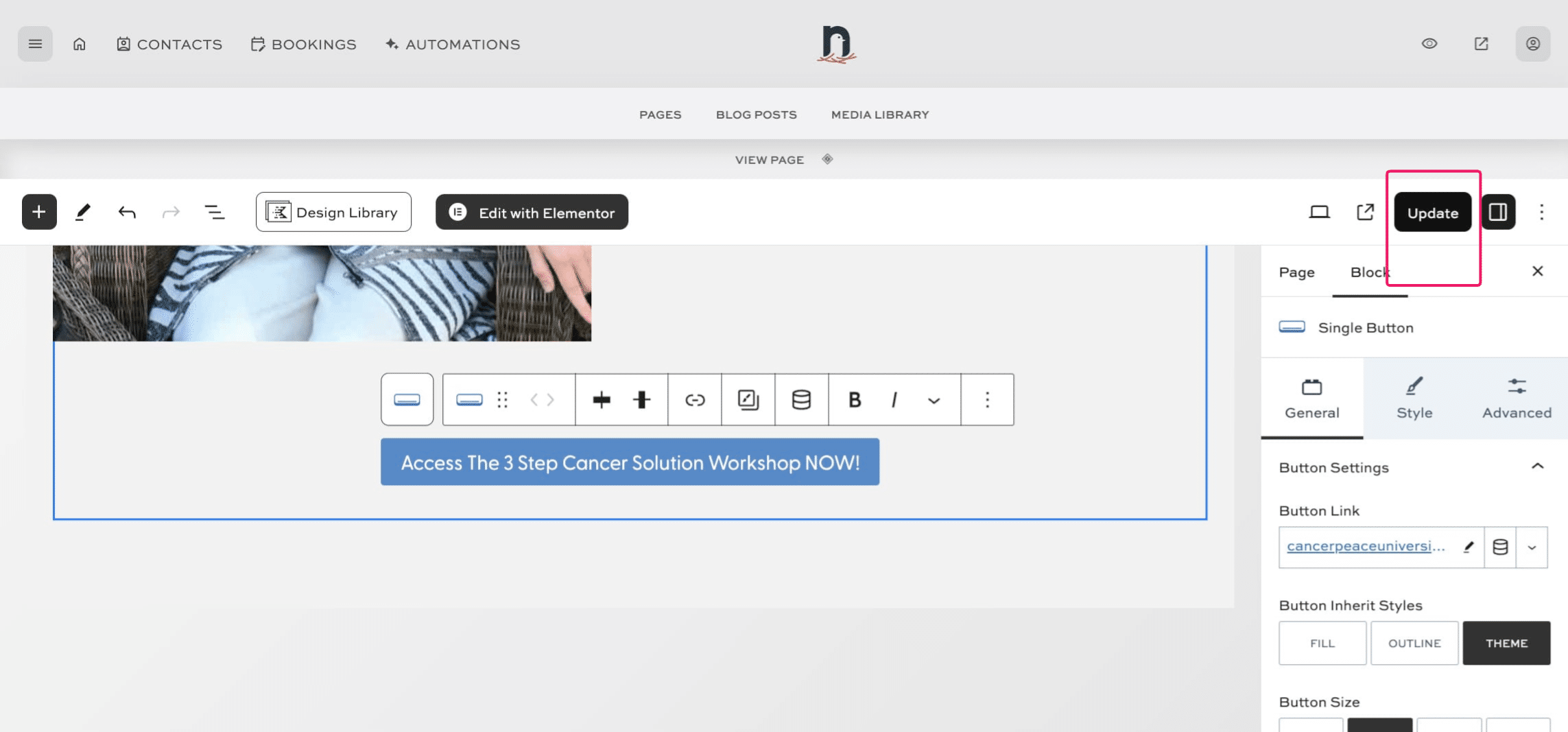Switch to the Style tab
Screen dimensions: 1568x732
coord(1414,398)
